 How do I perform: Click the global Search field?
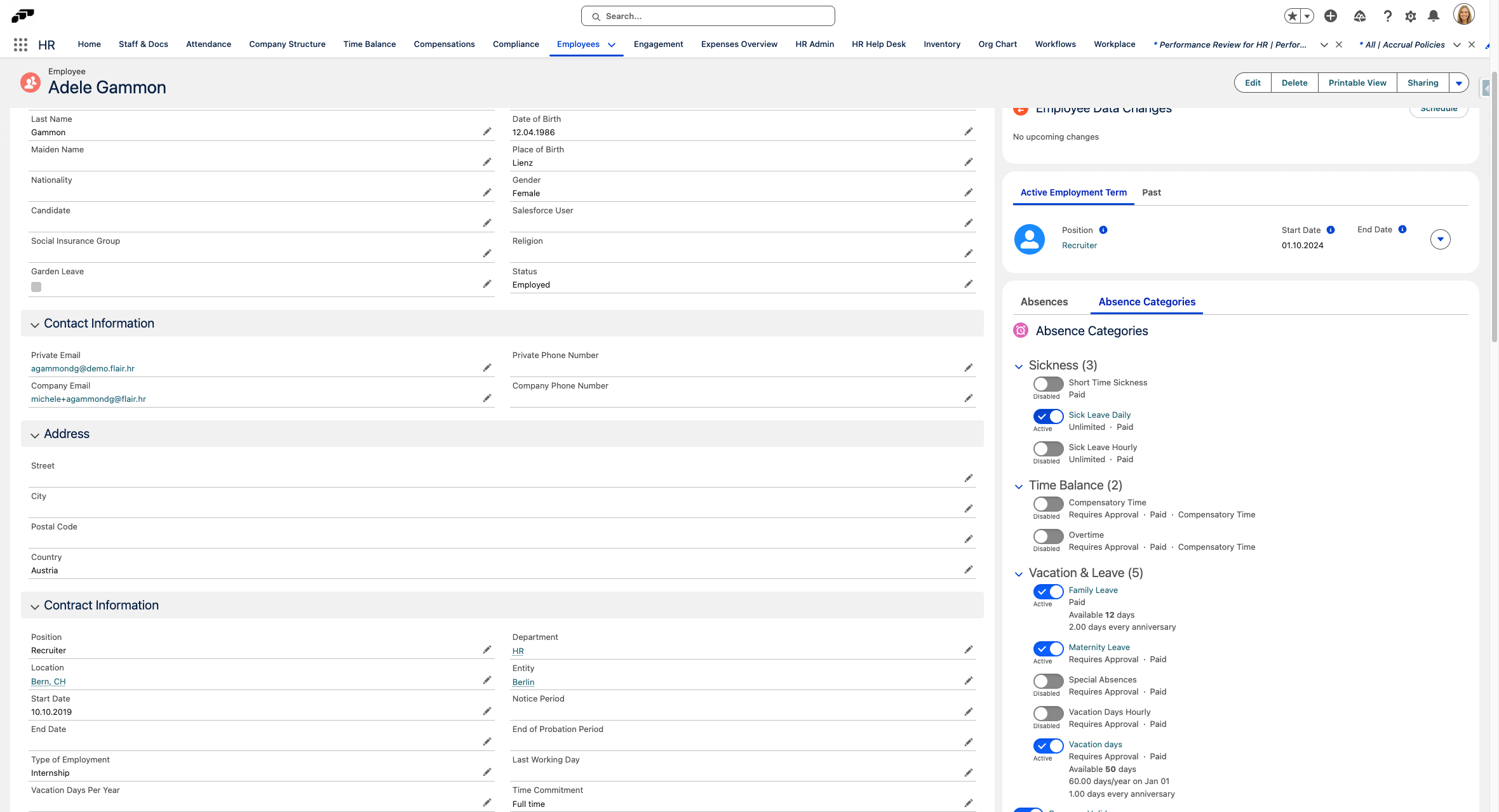pos(708,17)
